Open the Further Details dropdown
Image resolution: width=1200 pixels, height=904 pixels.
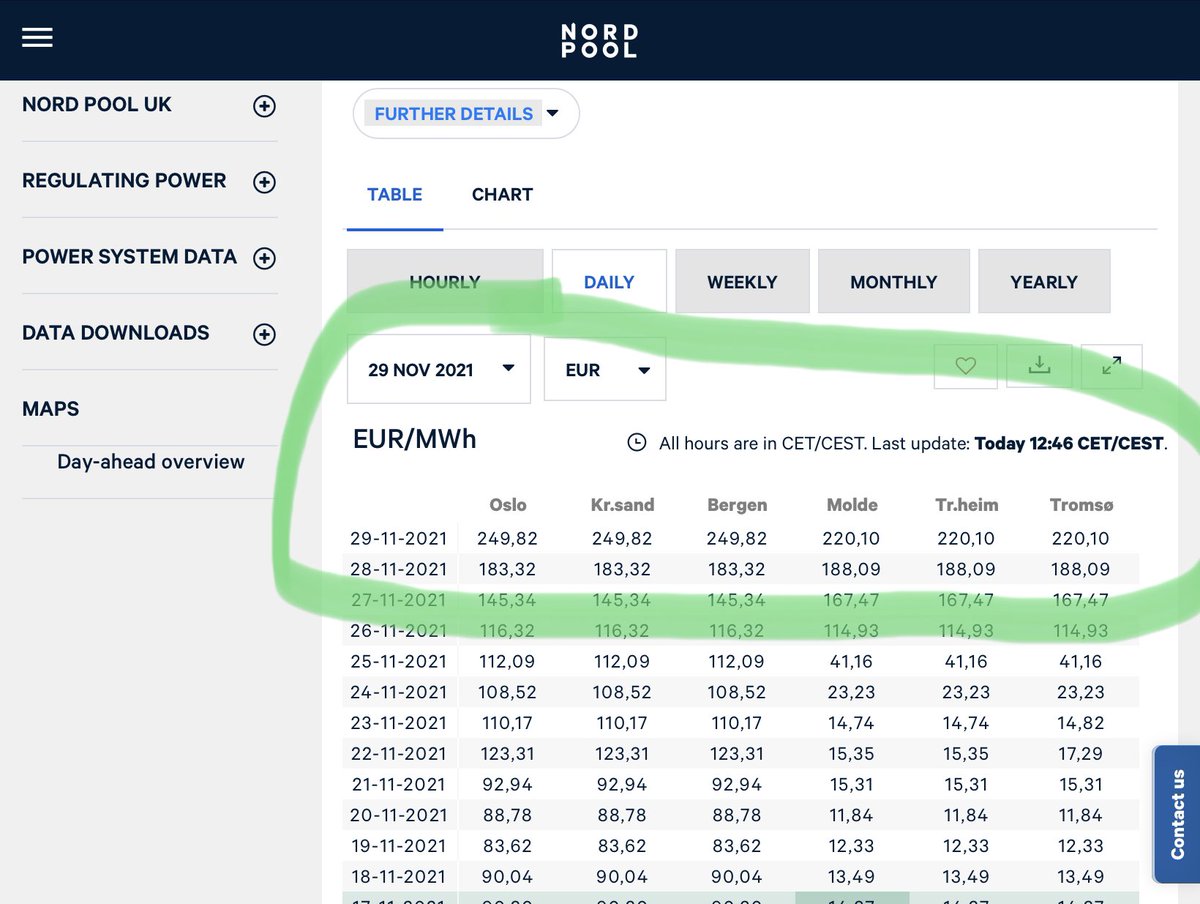click(466, 114)
